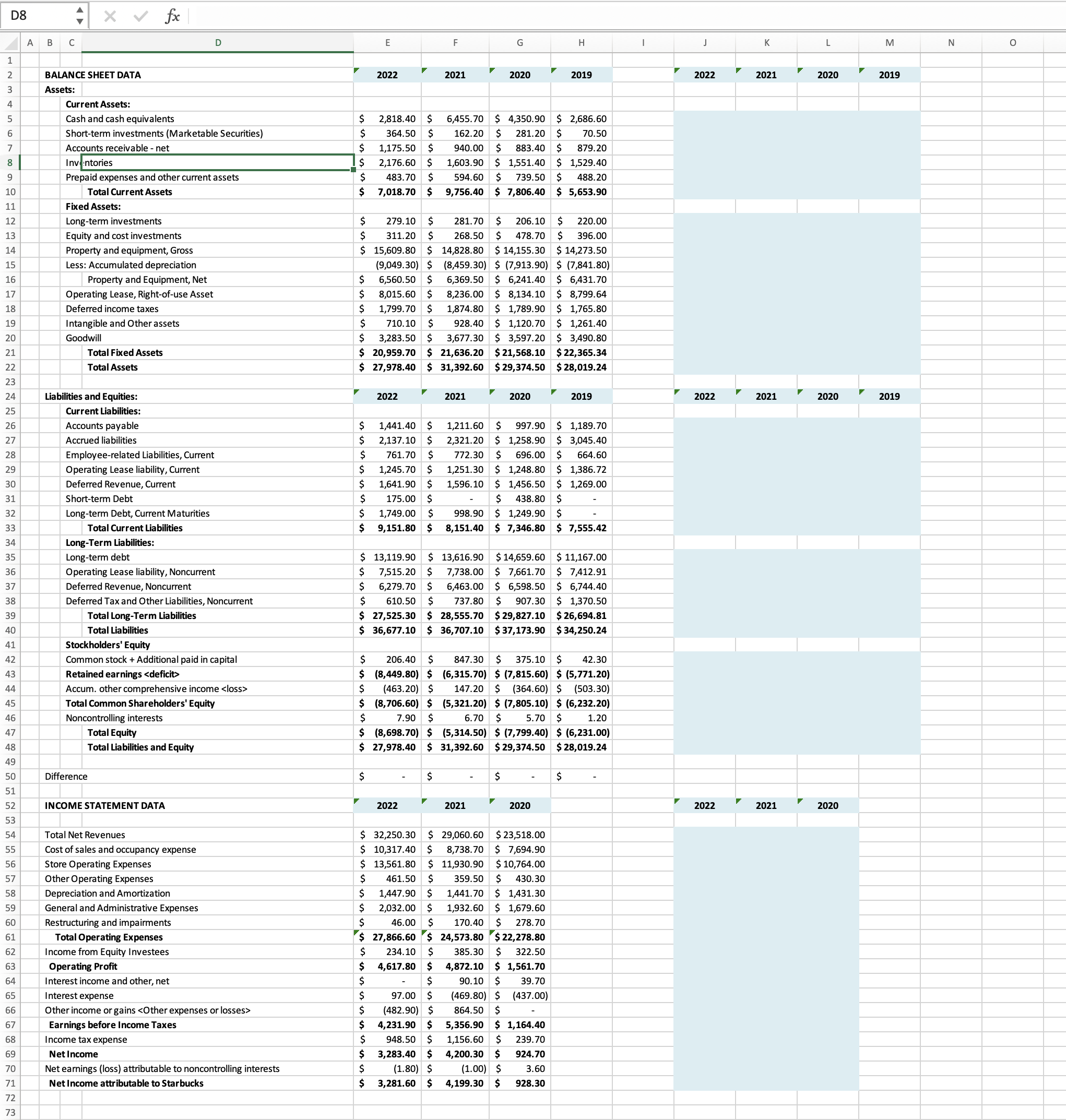The image size is (1066, 1120).
Task: Click the checkmark confirm icon in the formula bar
Action: click(139, 15)
